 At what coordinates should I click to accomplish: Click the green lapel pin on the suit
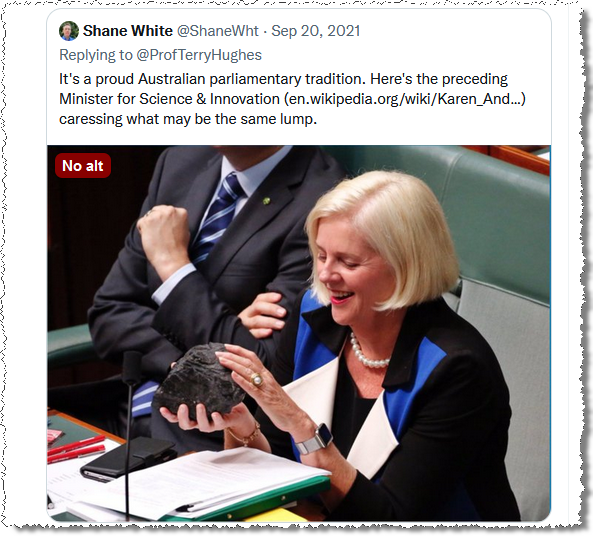pyautogui.click(x=267, y=200)
